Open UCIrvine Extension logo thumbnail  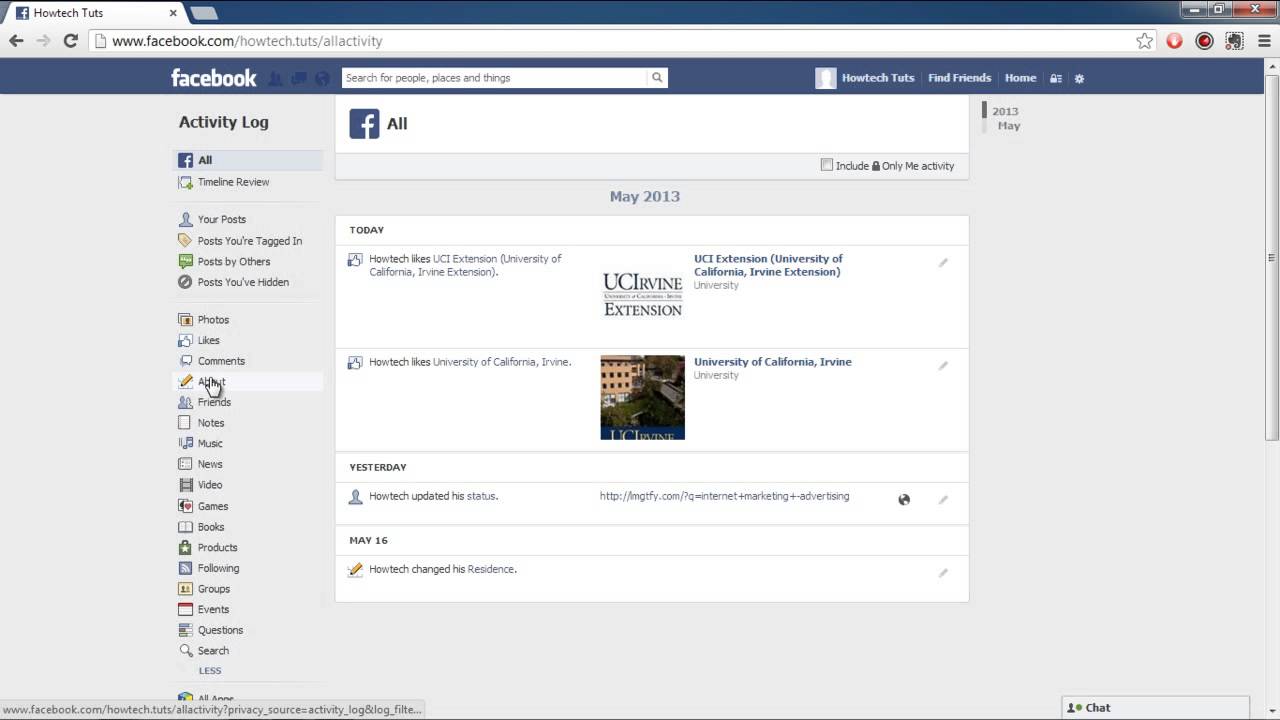click(x=642, y=295)
